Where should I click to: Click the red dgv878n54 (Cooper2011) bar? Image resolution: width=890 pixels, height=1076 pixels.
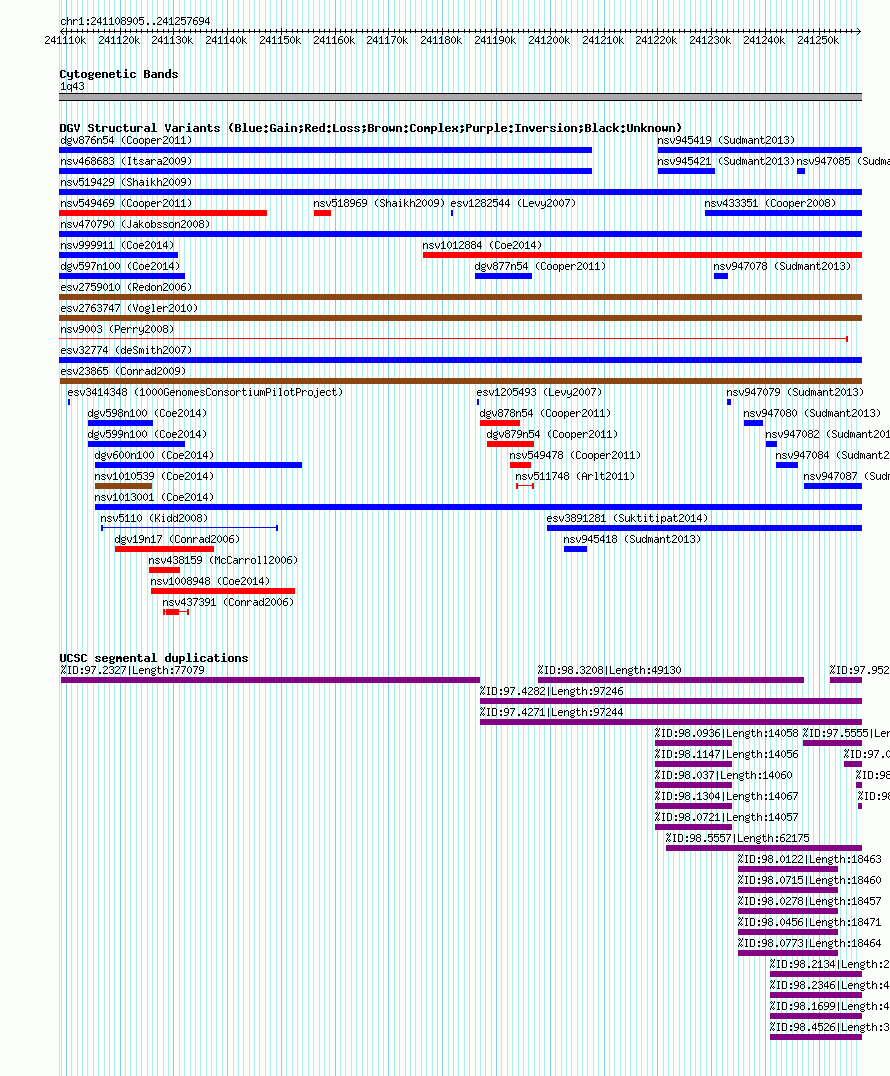[x=500, y=423]
